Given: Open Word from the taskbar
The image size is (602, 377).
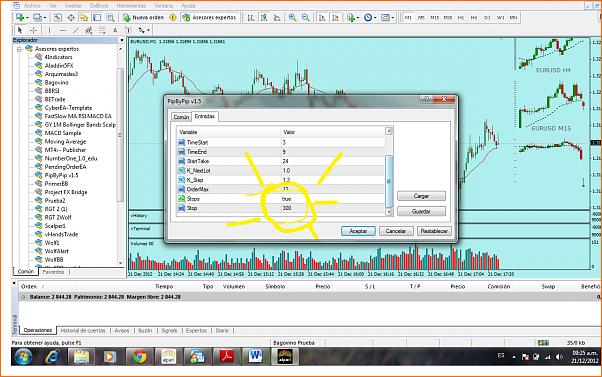Looking at the screenshot, I should [x=255, y=357].
